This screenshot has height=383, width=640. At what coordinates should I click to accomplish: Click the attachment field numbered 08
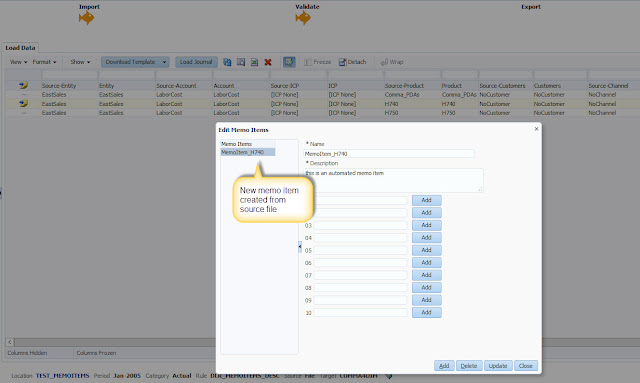(x=360, y=288)
